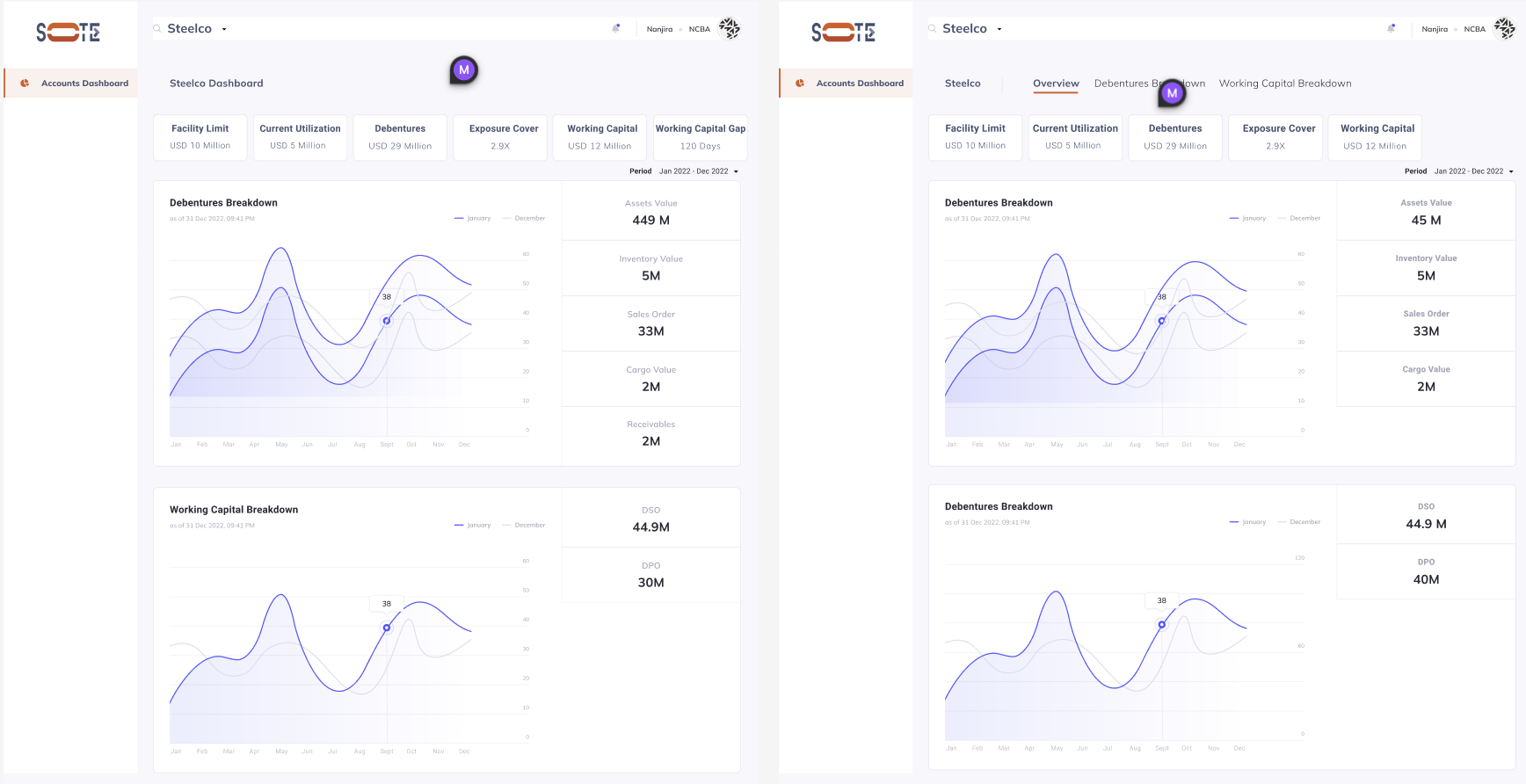Click the Receivables 2M tile

[650, 434]
